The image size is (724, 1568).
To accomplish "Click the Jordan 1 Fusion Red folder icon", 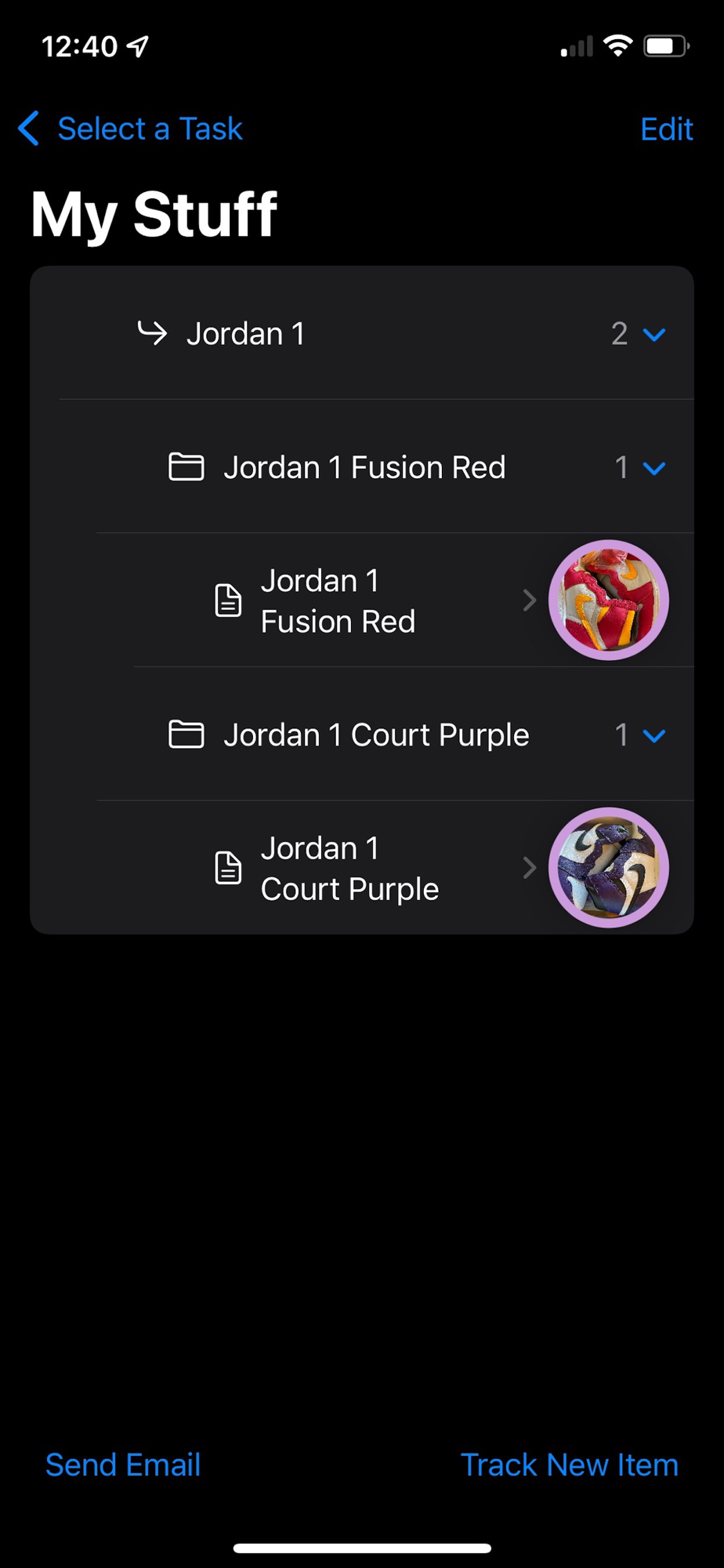I will [x=186, y=467].
